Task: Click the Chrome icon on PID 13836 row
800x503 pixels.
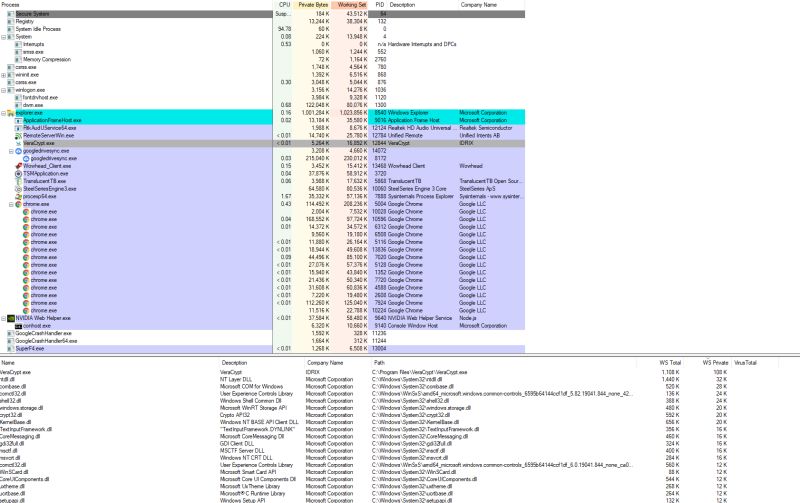Action: pos(26,249)
